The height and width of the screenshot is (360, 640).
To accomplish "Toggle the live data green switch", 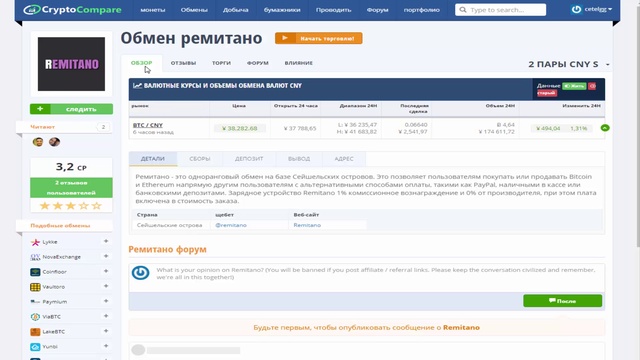I will [x=574, y=86].
